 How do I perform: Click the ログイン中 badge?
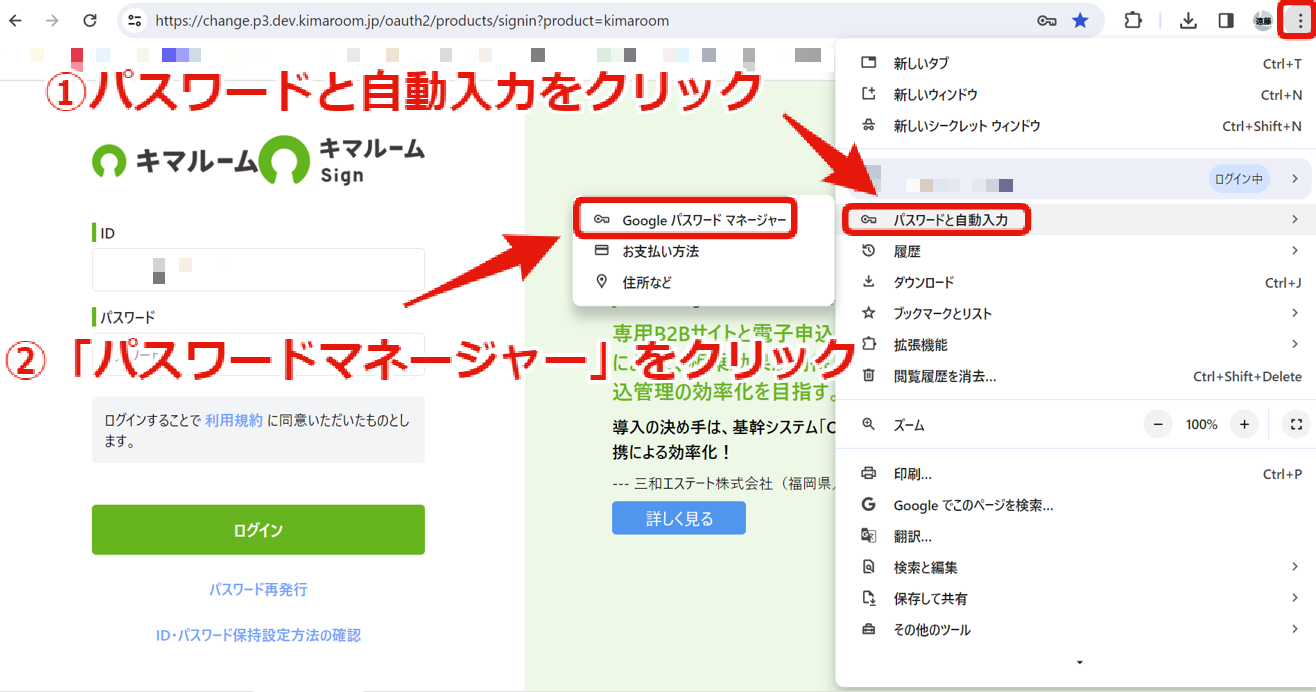tap(1238, 179)
